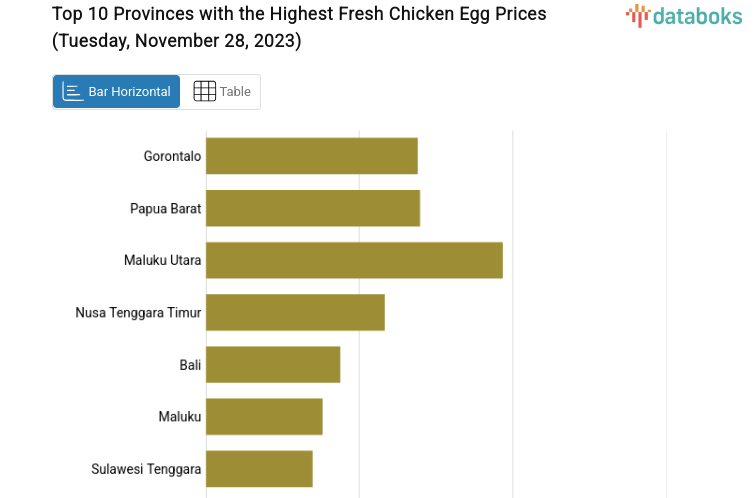Click the Gorontalo axis label
753x498 pixels.
(172, 156)
